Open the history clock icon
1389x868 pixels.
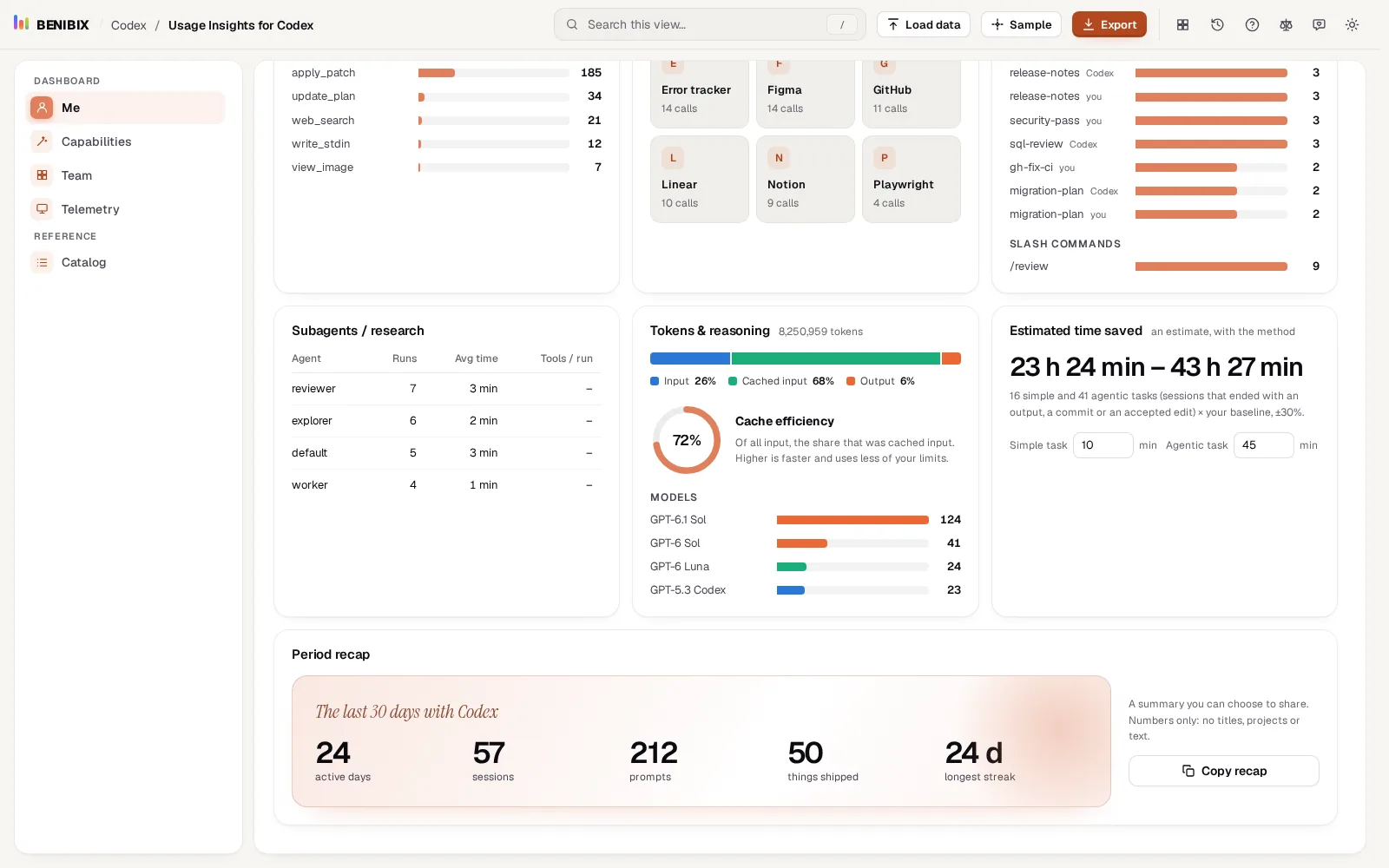click(1217, 25)
